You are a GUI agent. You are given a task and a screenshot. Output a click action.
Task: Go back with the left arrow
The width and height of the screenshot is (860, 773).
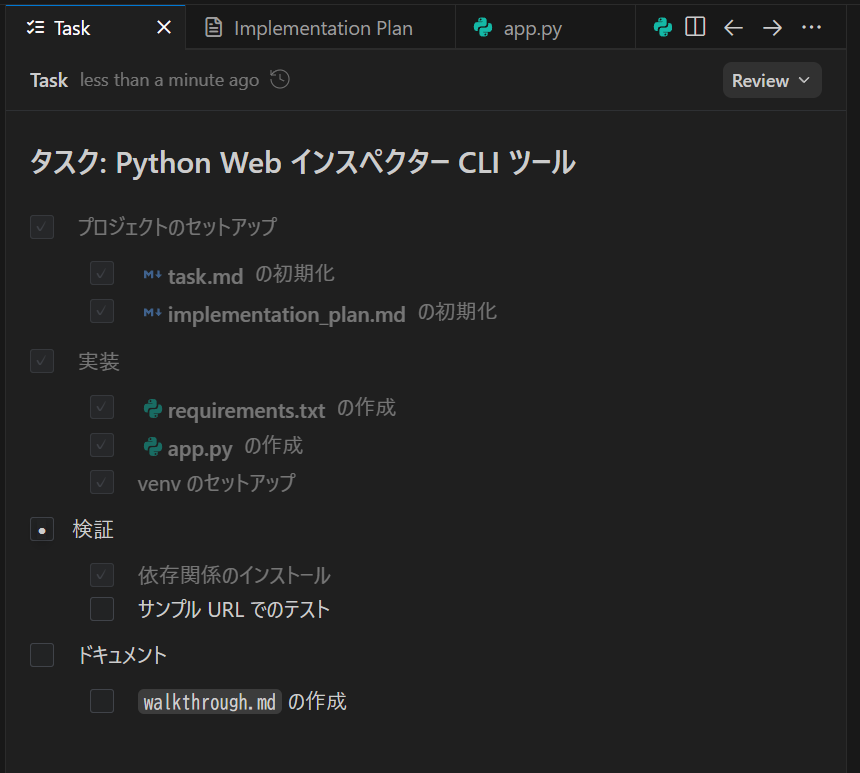coord(733,27)
